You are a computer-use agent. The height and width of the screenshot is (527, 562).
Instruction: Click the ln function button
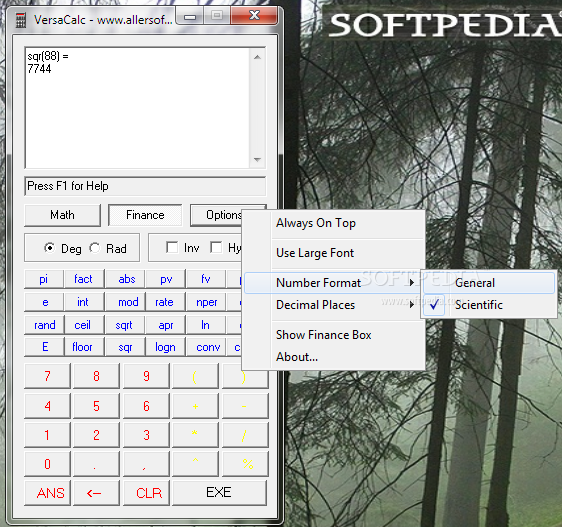pyautogui.click(x=205, y=325)
